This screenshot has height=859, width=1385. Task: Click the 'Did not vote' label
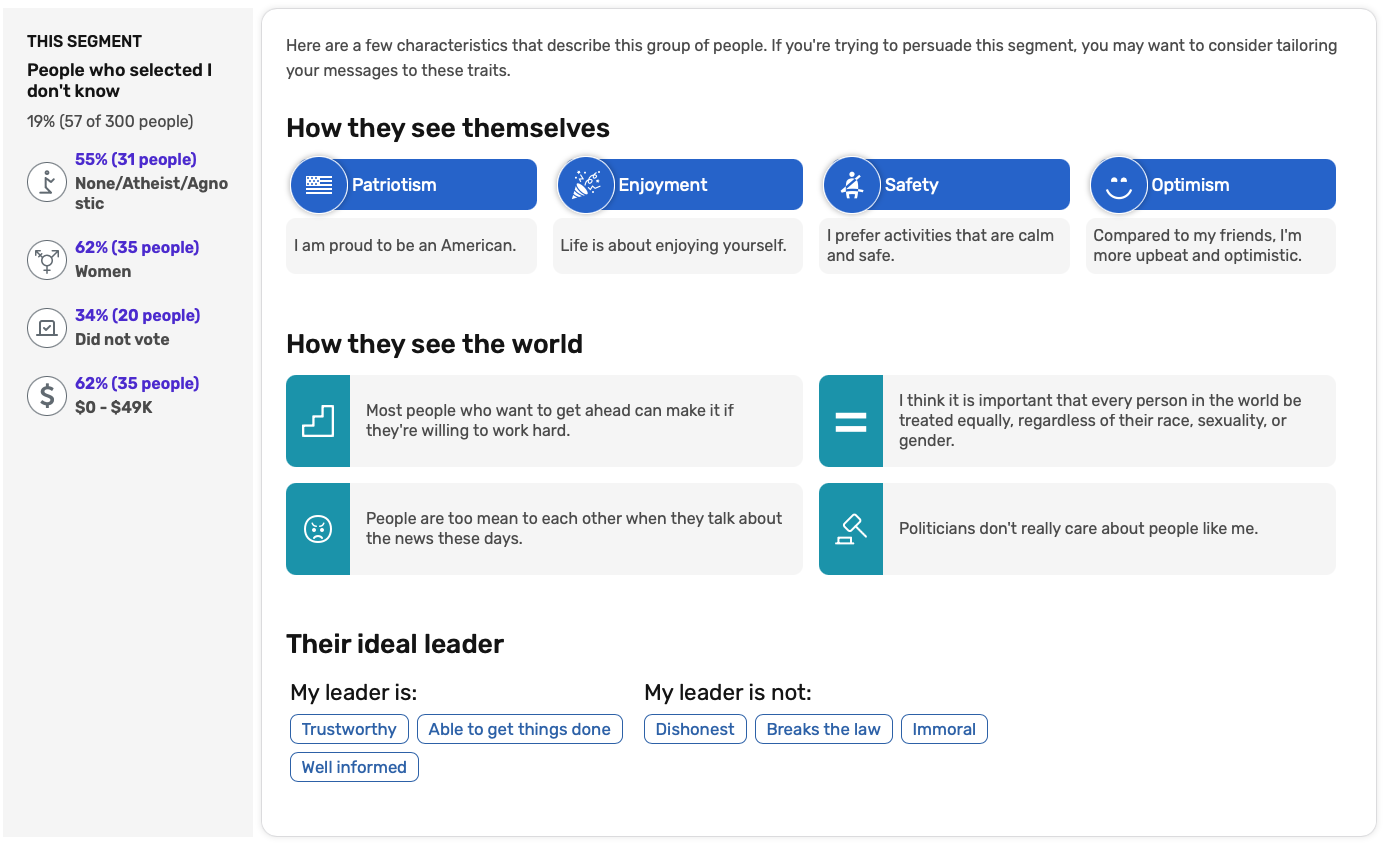[122, 339]
